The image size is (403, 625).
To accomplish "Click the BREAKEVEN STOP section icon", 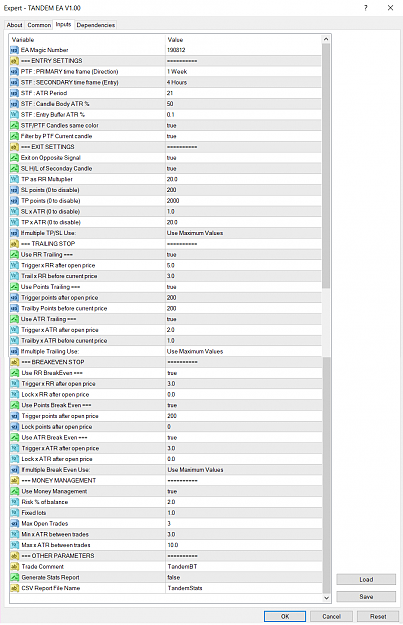I will 14,362.
